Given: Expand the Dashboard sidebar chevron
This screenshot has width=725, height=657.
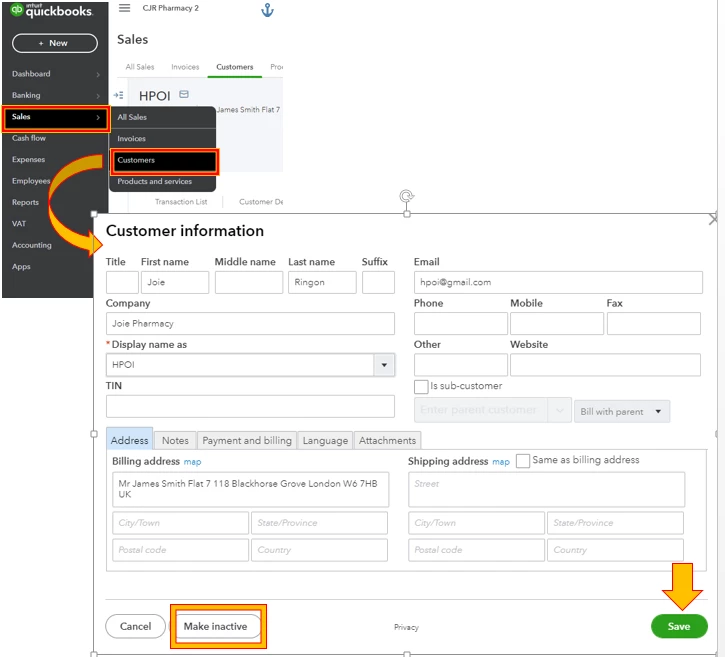Looking at the screenshot, I should (98, 74).
